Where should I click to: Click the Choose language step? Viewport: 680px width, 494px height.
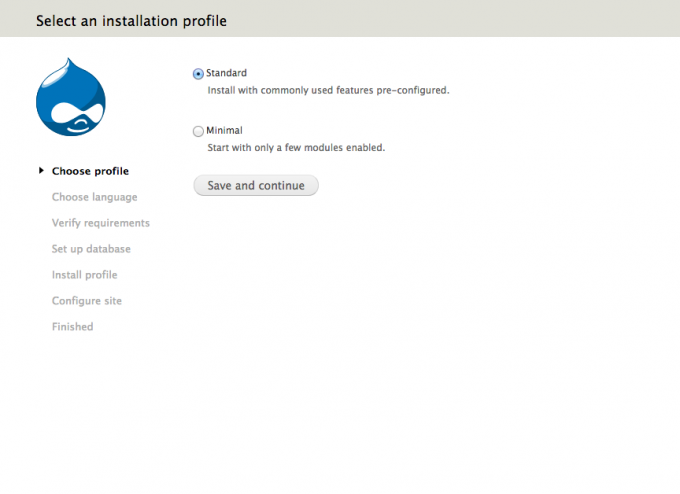tap(94, 197)
